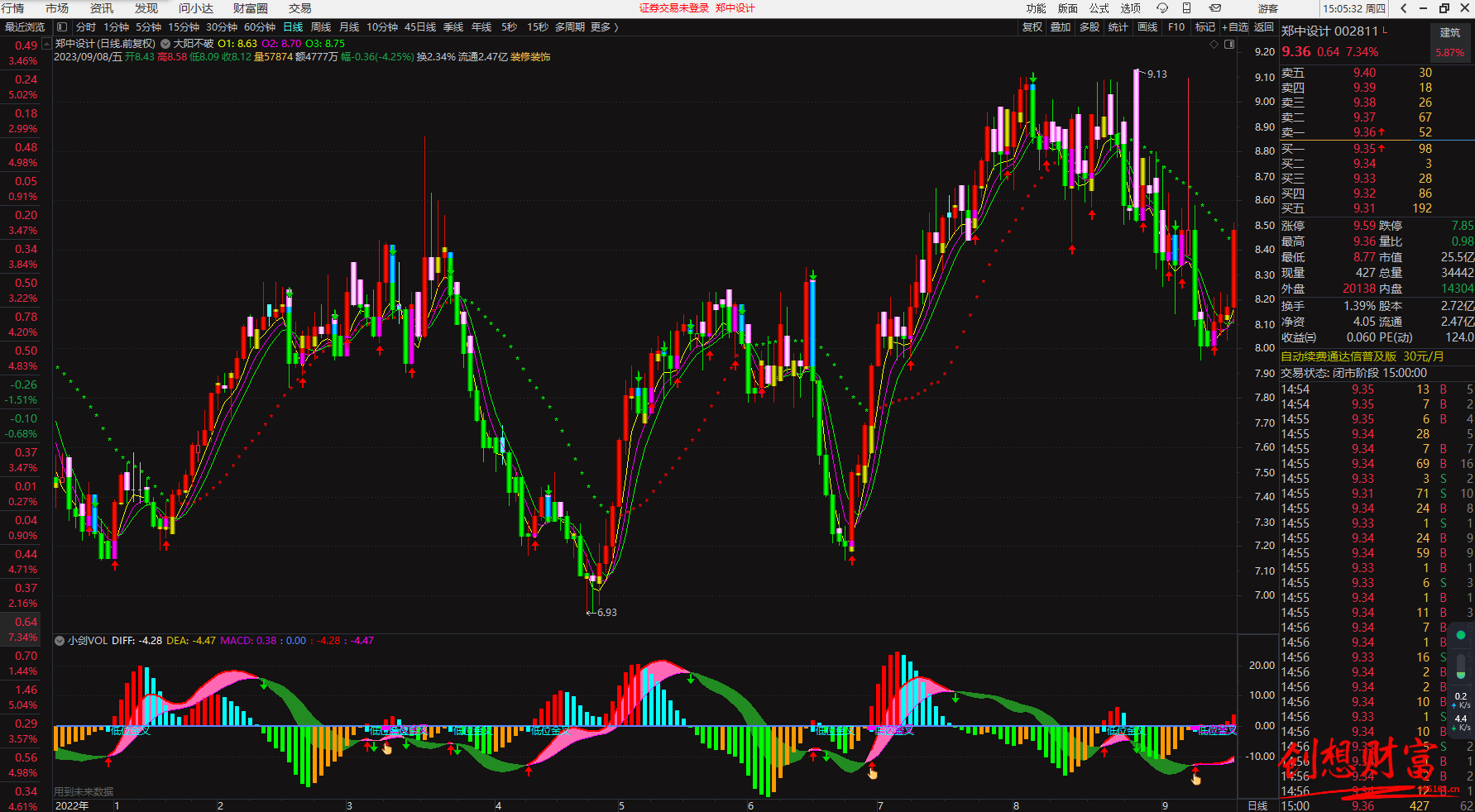This screenshot has width=1475, height=812.
Task: Add stock via +自选 button
Action: tap(1235, 27)
